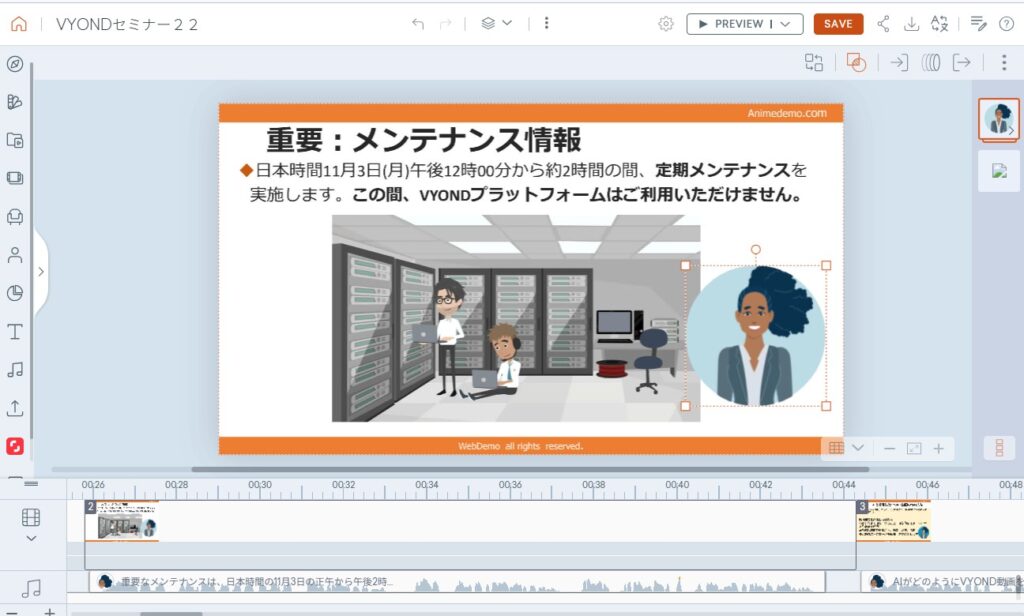Open the Character icon in left sidebar
Viewport: 1024px width, 616px height.
click(x=15, y=255)
